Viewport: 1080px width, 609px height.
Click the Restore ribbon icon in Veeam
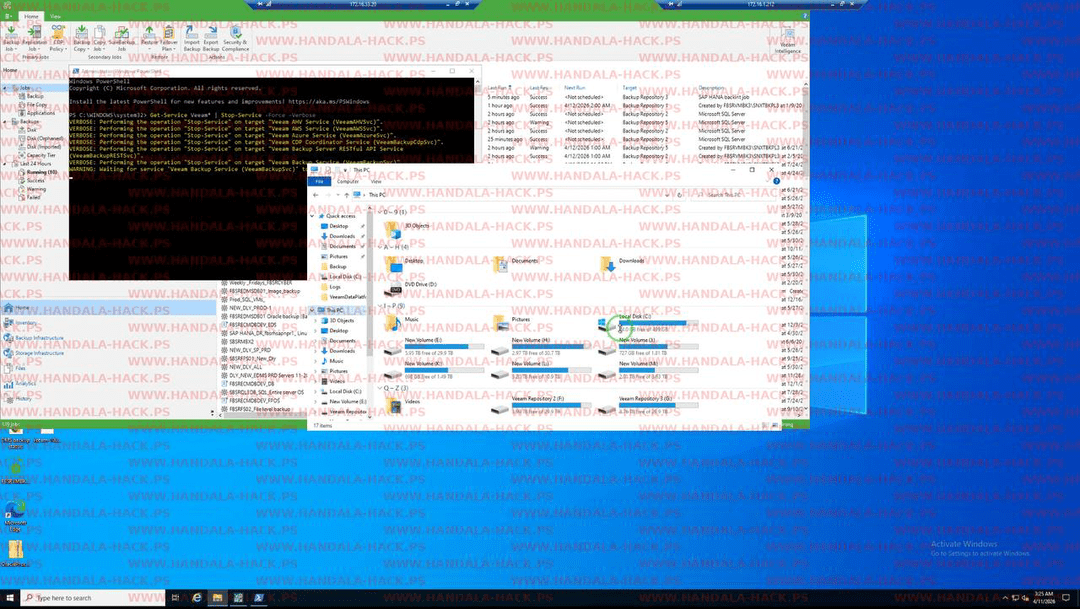[x=149, y=36]
